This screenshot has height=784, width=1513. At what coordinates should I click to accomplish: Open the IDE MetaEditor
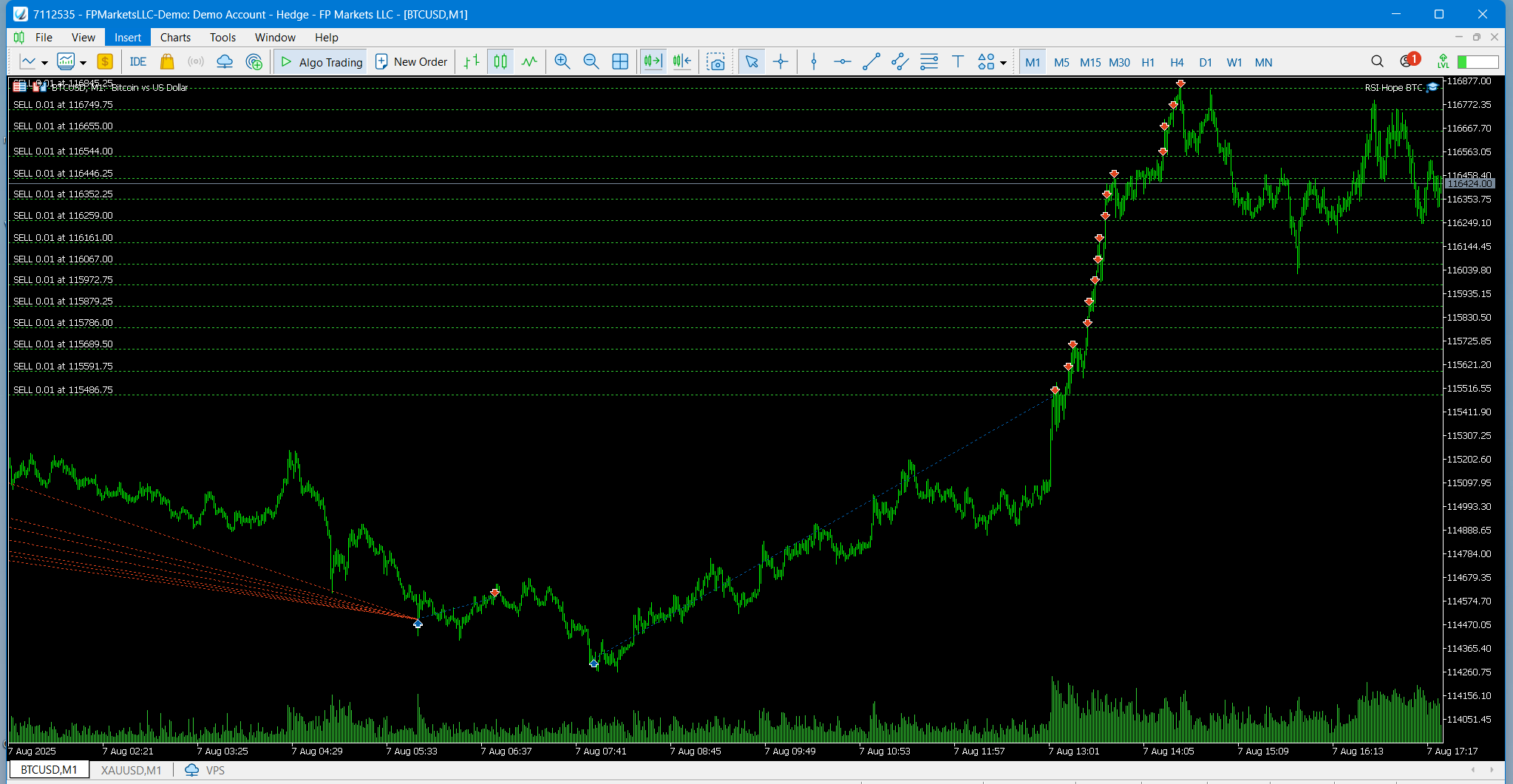coord(138,62)
